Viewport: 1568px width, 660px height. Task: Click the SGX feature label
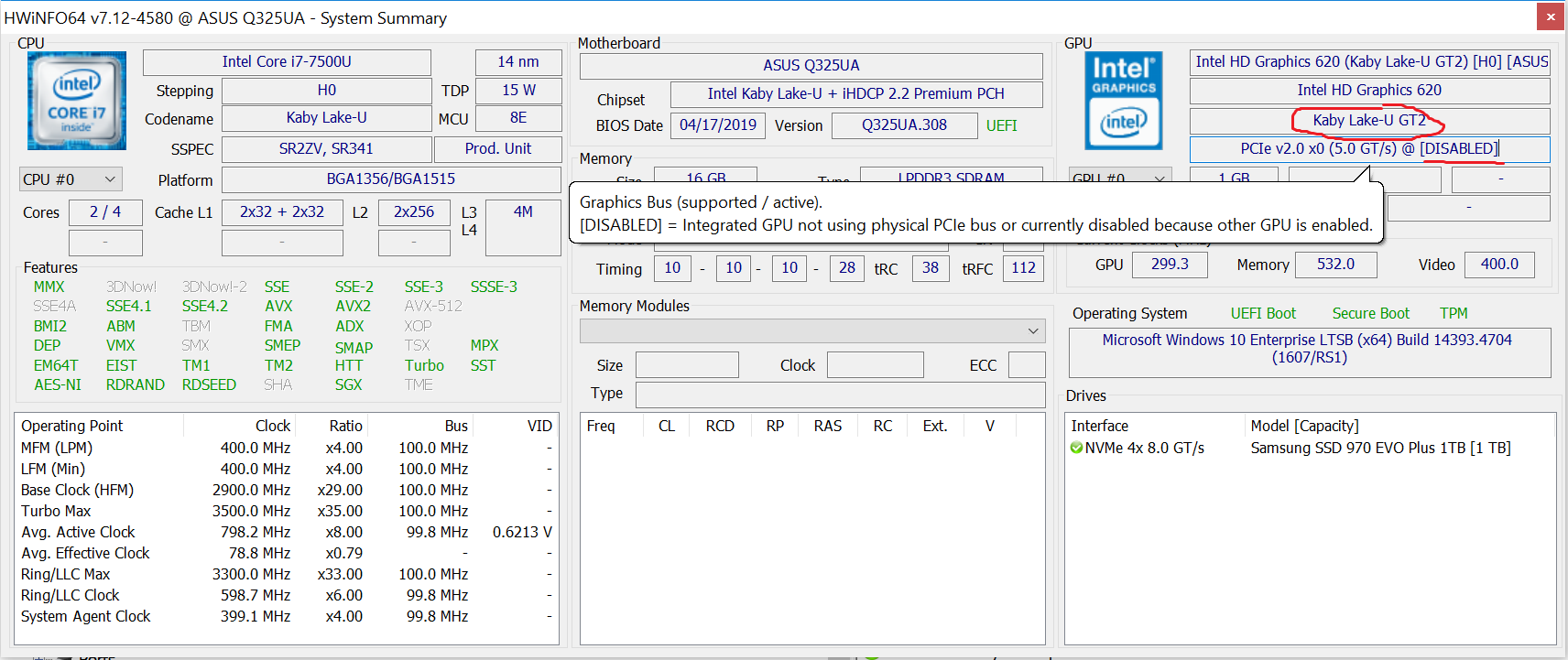point(349,385)
